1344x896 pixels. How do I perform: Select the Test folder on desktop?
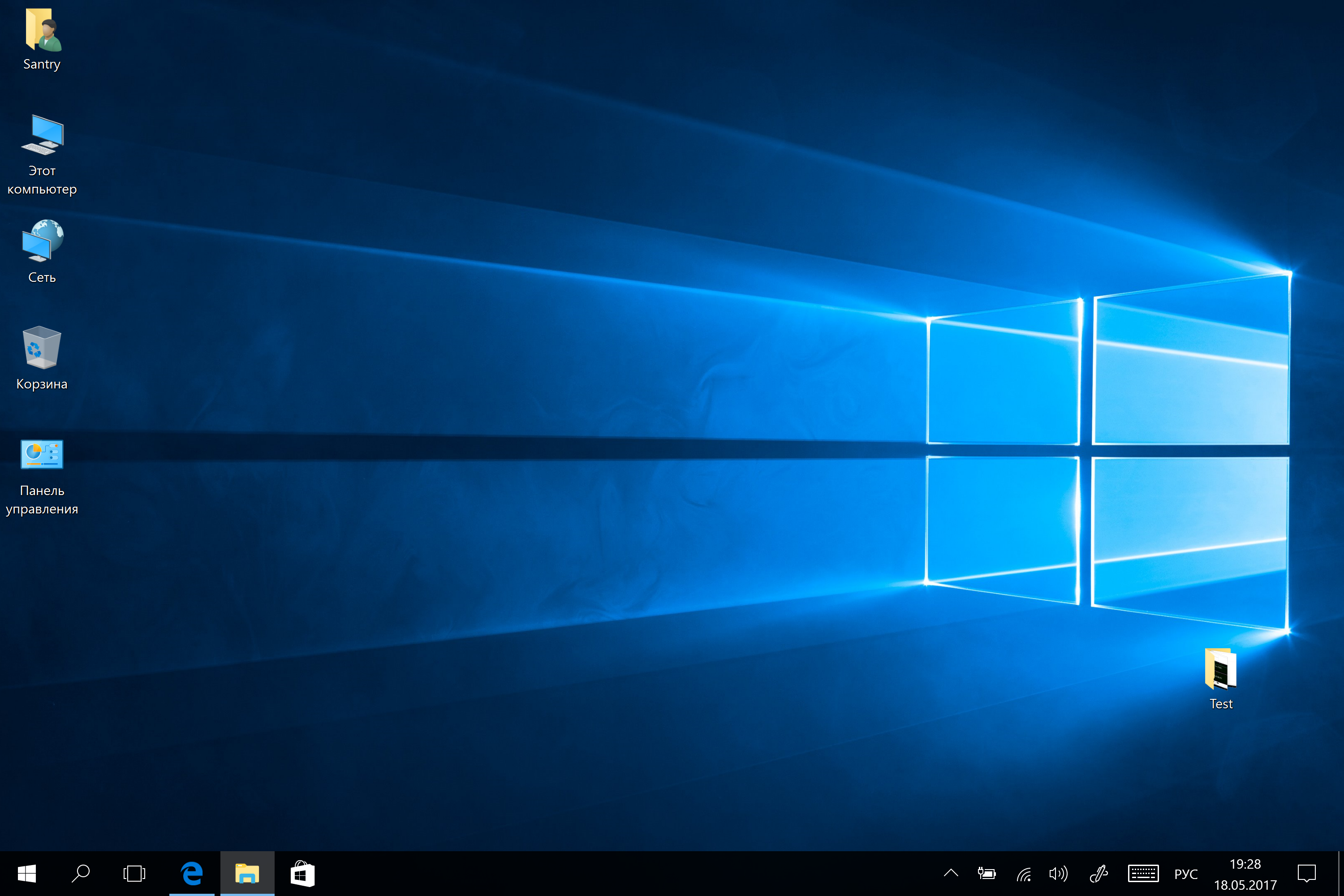point(1220,668)
